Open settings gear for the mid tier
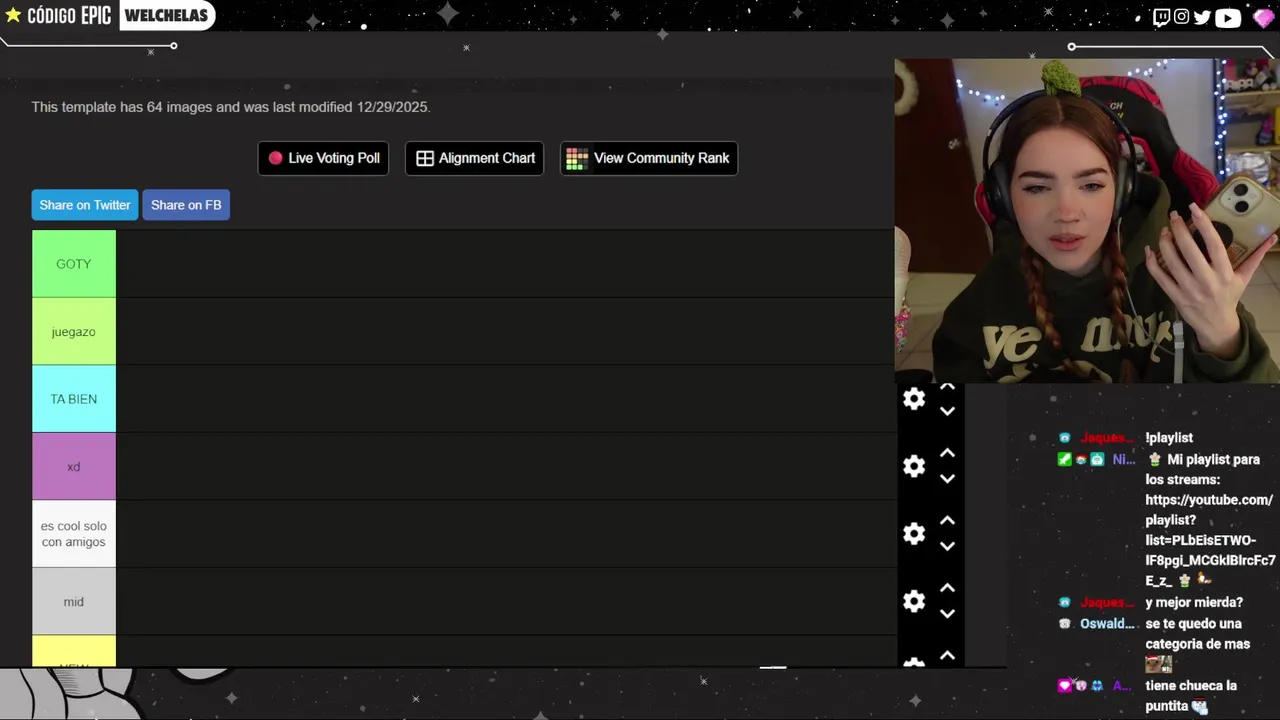The height and width of the screenshot is (720, 1280). click(914, 601)
